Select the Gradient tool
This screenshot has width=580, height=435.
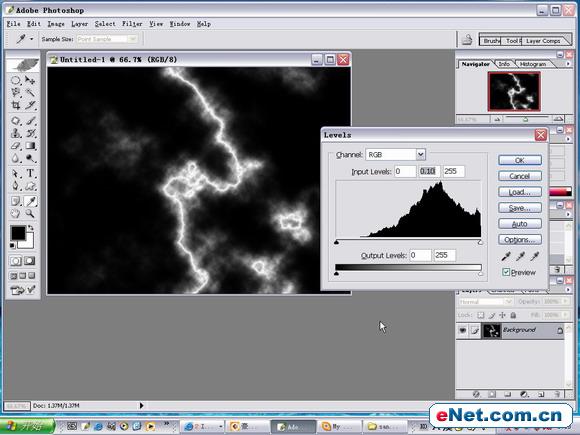[x=30, y=146]
